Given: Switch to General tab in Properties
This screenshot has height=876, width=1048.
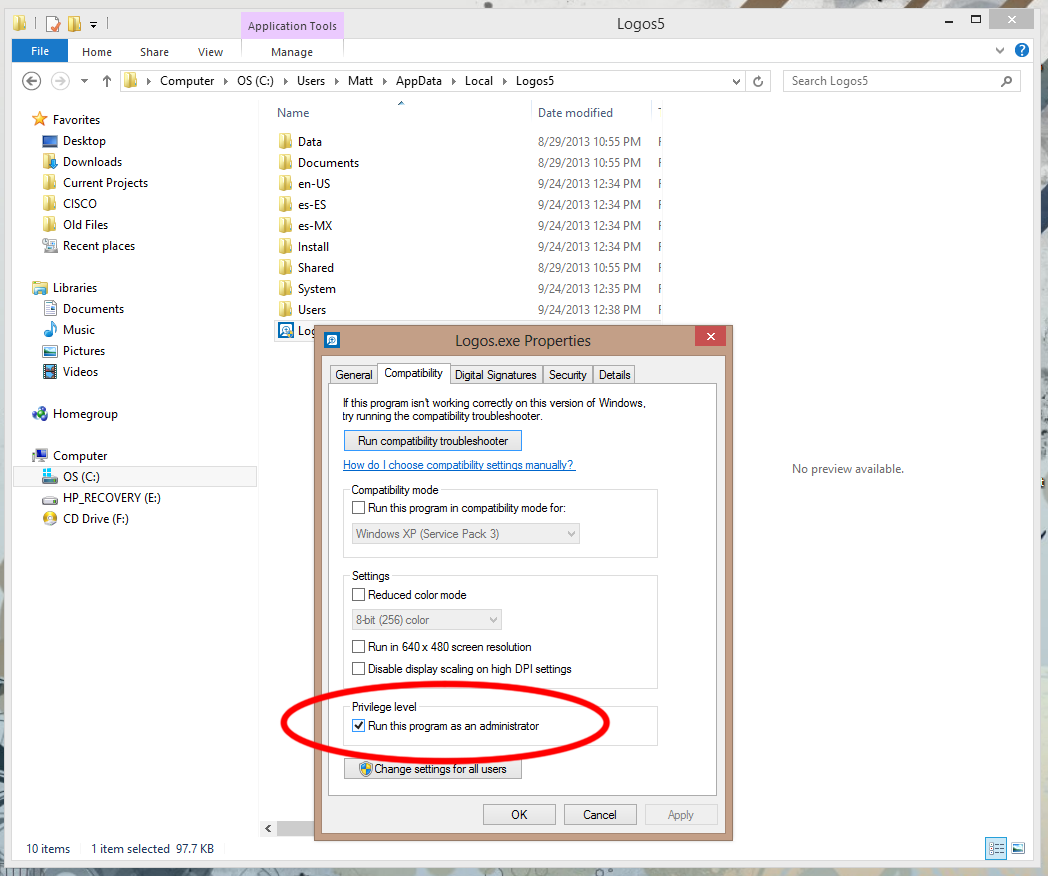Looking at the screenshot, I should coord(354,375).
